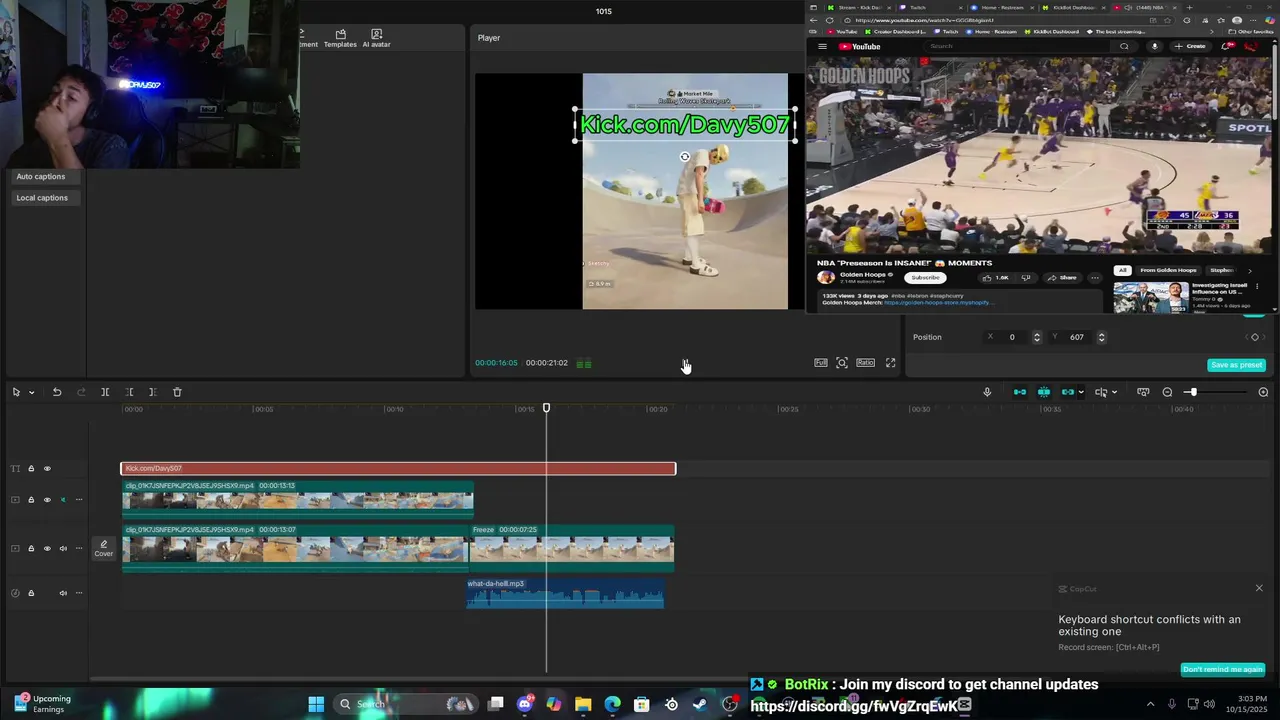Image resolution: width=1280 pixels, height=720 pixels.
Task: Click the YouTube Create button
Action: 1190,46
